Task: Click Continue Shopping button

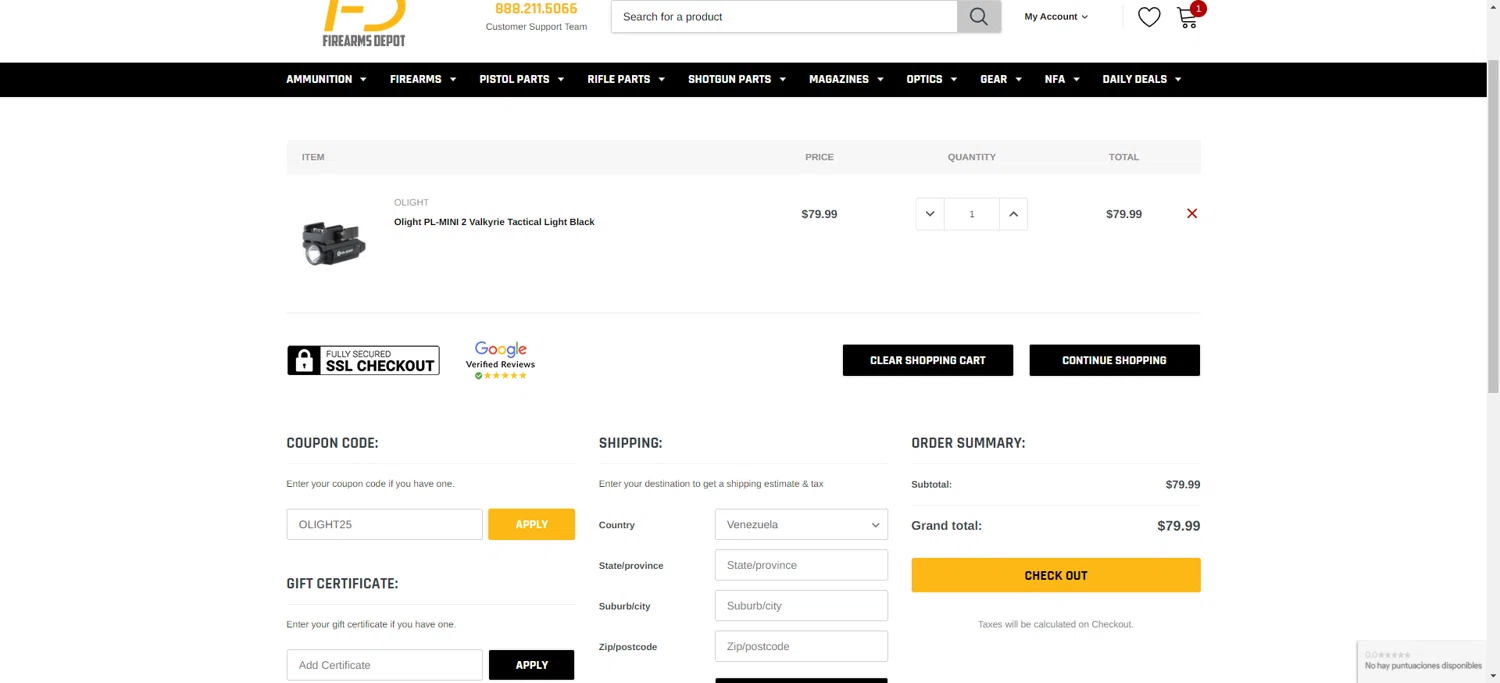Action: tap(1114, 360)
